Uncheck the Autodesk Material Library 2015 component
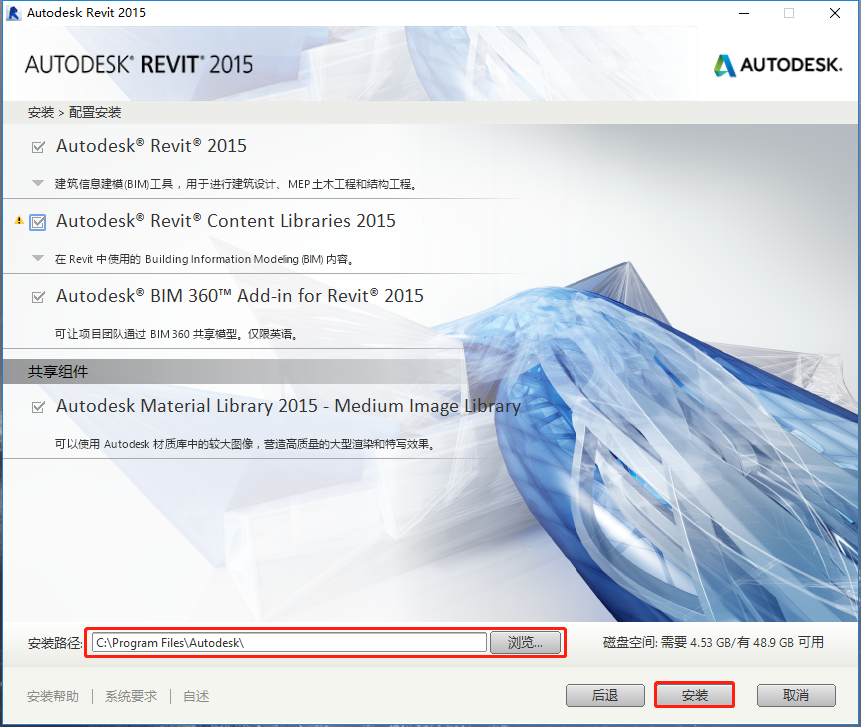Image resolution: width=861 pixels, height=727 pixels. pyautogui.click(x=38, y=406)
